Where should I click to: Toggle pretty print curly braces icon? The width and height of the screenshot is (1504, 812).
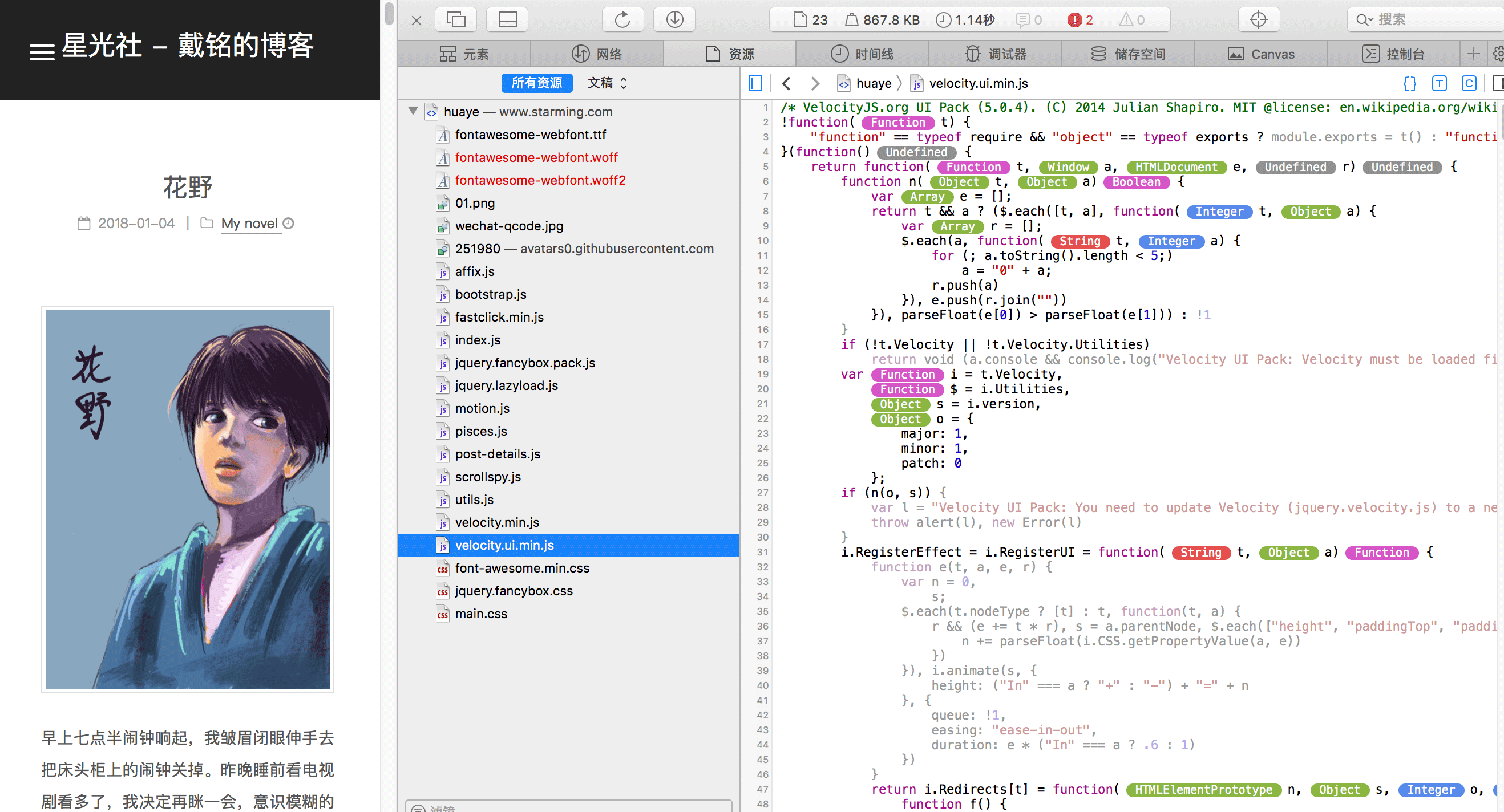pos(1409,83)
